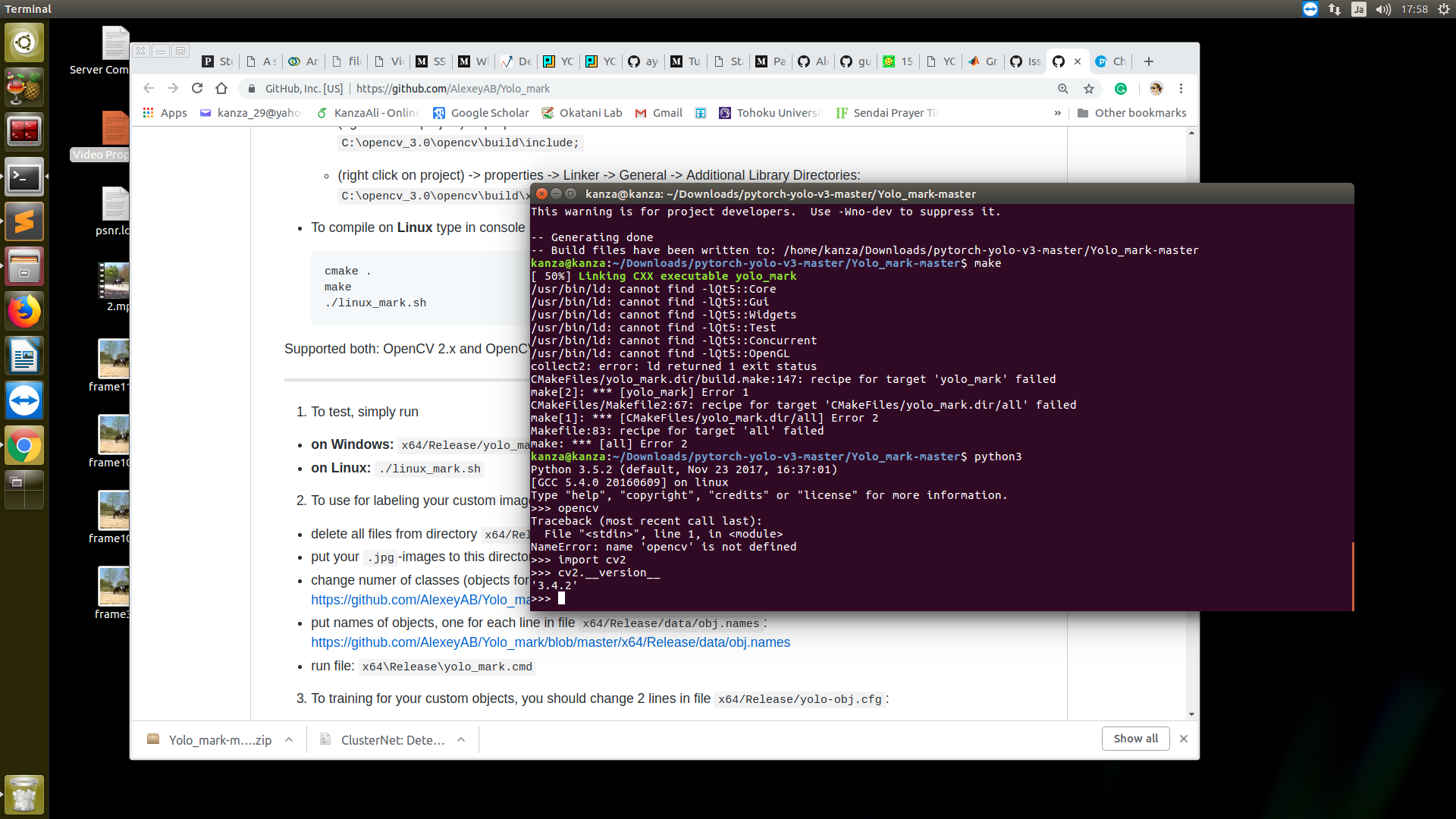Open the obj.names GitHub link
1456x819 pixels.
click(x=551, y=642)
